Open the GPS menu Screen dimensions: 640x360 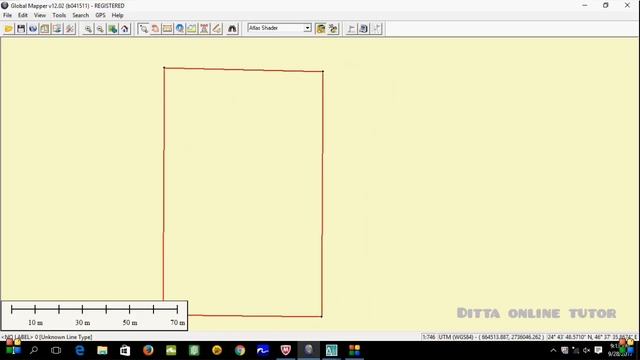click(x=100, y=15)
